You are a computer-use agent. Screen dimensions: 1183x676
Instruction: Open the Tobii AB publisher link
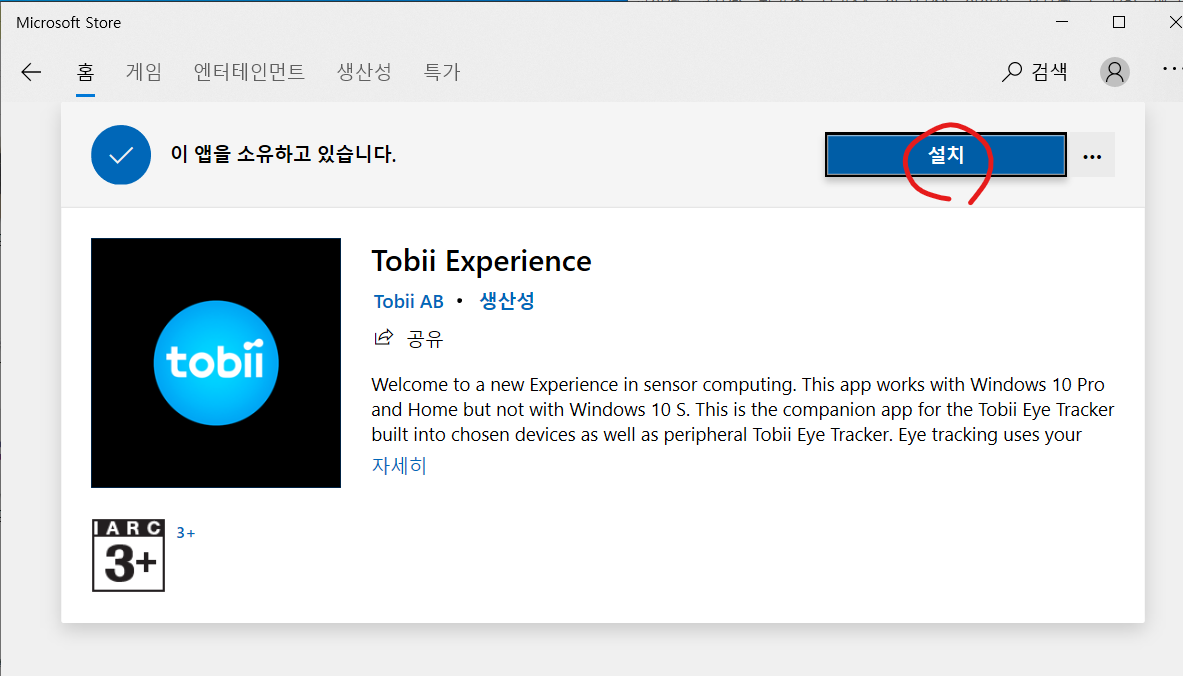tap(408, 302)
